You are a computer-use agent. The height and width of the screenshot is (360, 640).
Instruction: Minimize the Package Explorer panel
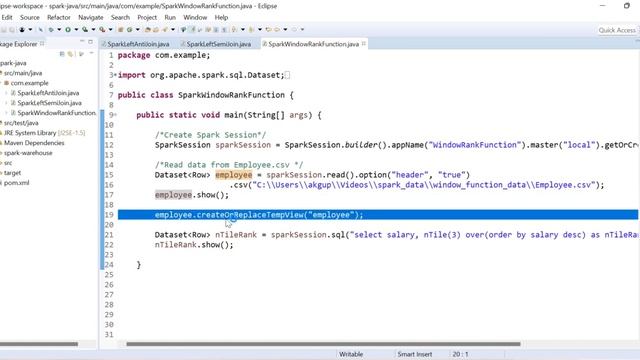(x=82, y=41)
